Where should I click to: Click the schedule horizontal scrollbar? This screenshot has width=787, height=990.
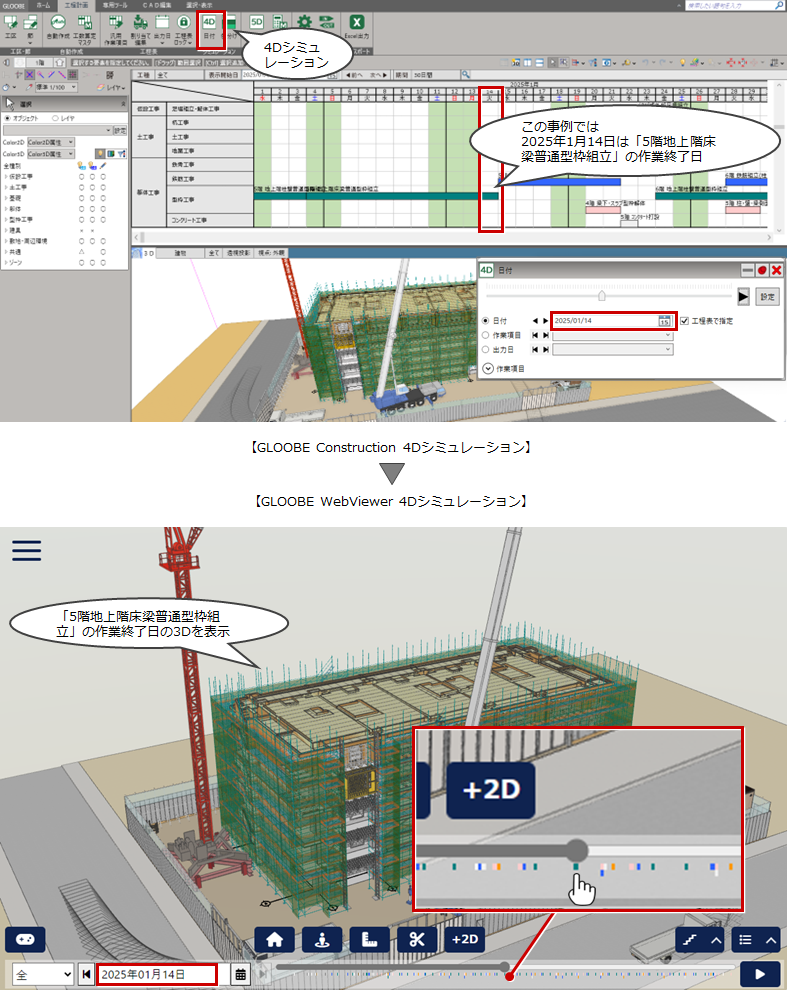(454, 237)
